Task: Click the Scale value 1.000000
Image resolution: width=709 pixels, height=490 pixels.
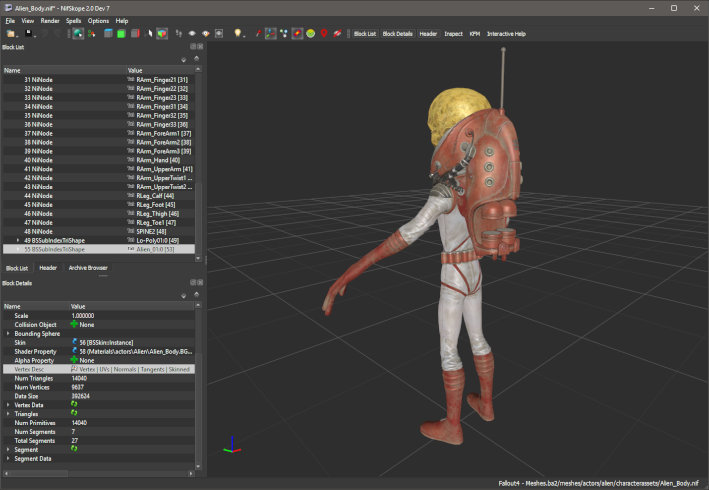Action: coord(83,316)
